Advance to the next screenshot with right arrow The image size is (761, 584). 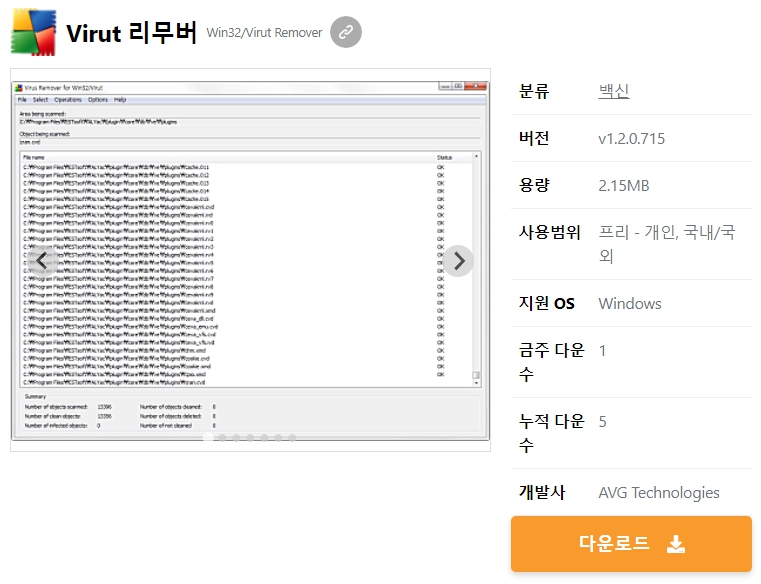pos(458,261)
